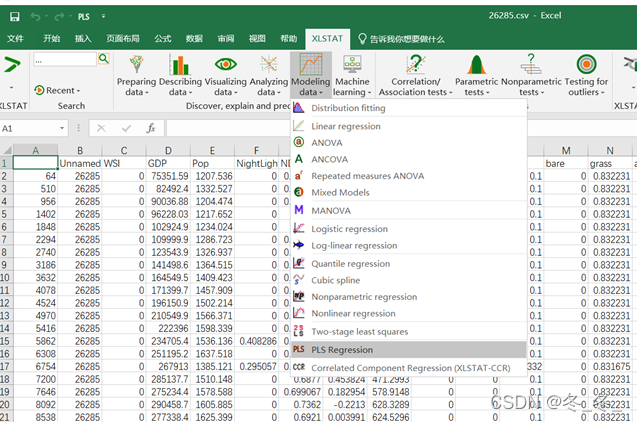Select PLS Regression menu item
The height and width of the screenshot is (422, 637).
coord(409,350)
